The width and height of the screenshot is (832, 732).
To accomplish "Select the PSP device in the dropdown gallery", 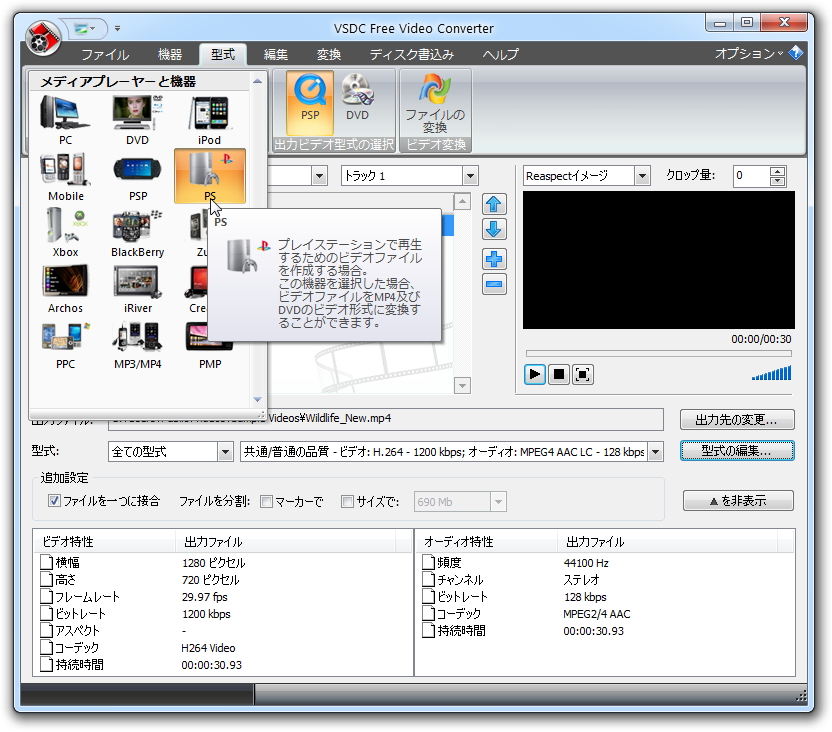I will [137, 177].
